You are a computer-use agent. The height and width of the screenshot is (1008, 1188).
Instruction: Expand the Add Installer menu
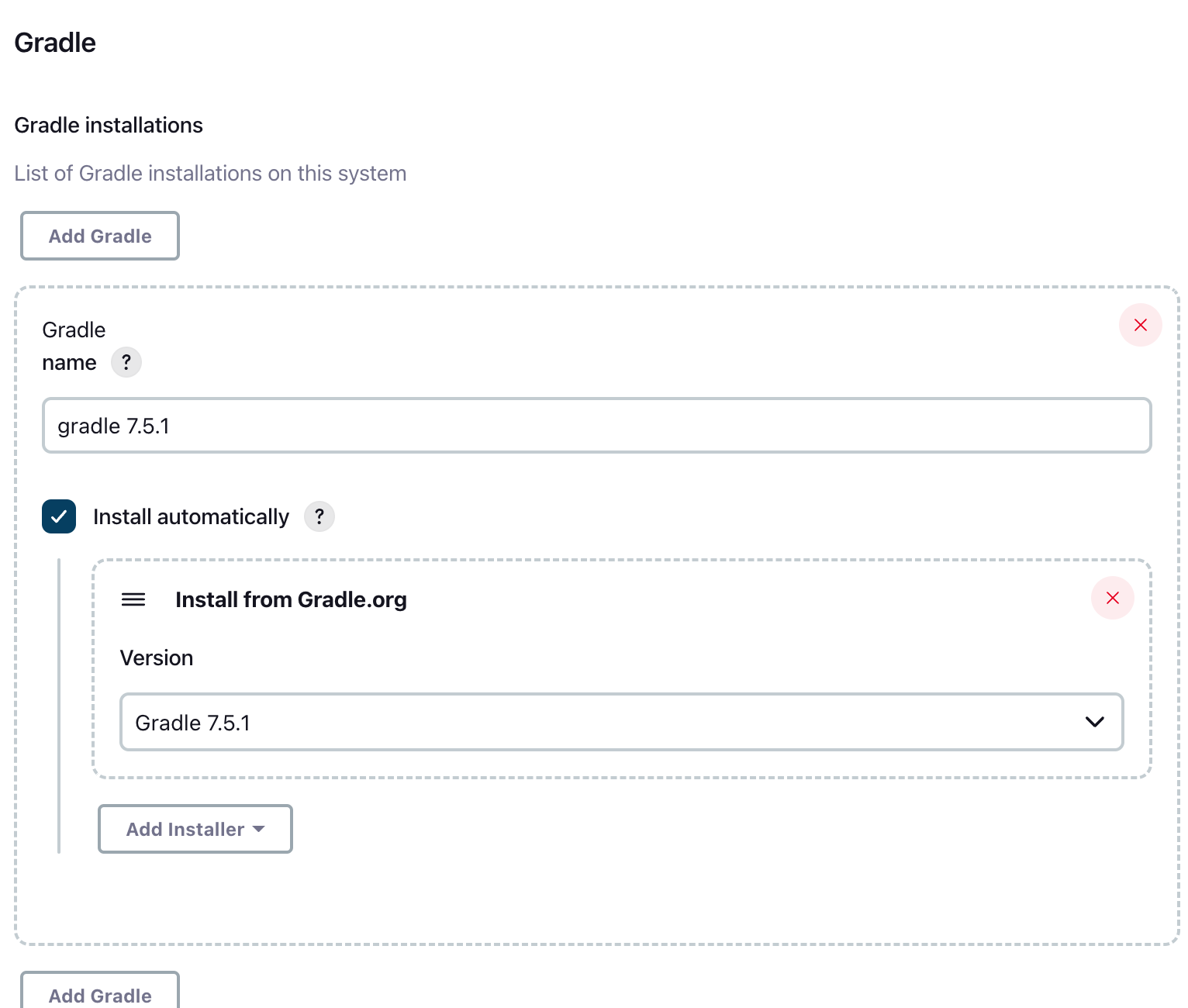195,829
